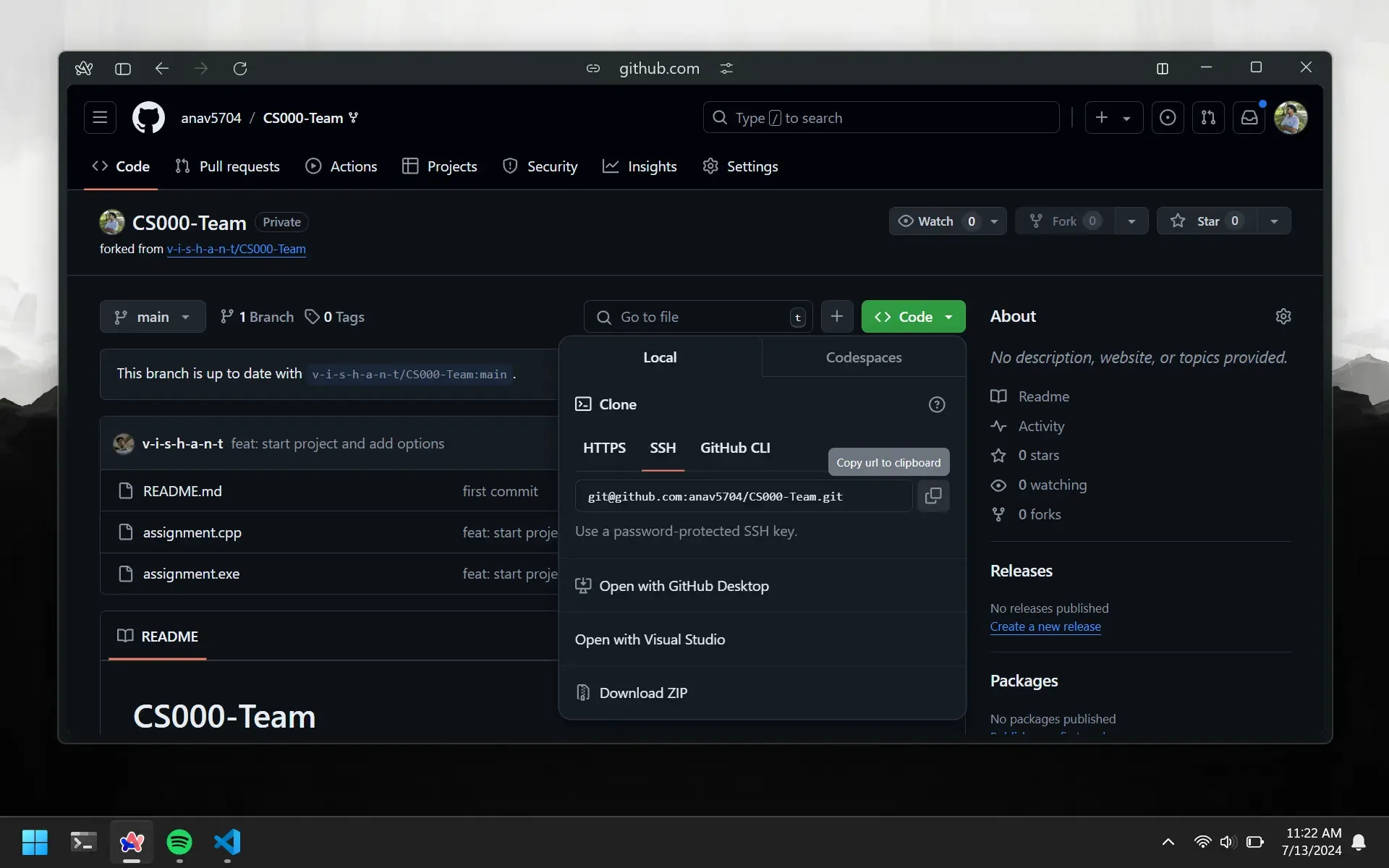The height and width of the screenshot is (868, 1389).
Task: Reload the page in the browser
Action: (240, 68)
